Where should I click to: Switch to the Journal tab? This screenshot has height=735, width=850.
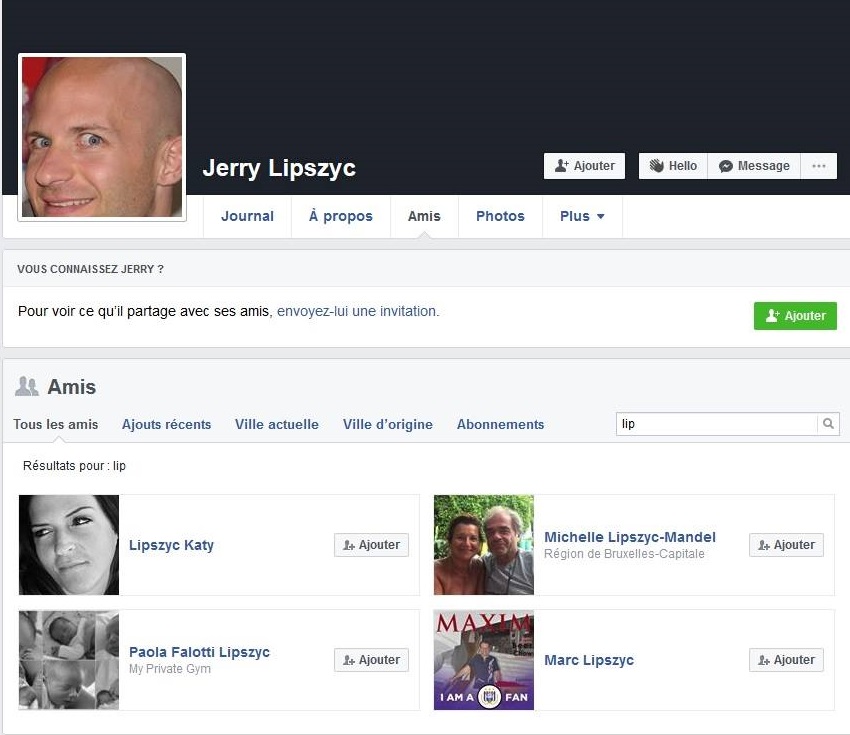click(x=247, y=216)
